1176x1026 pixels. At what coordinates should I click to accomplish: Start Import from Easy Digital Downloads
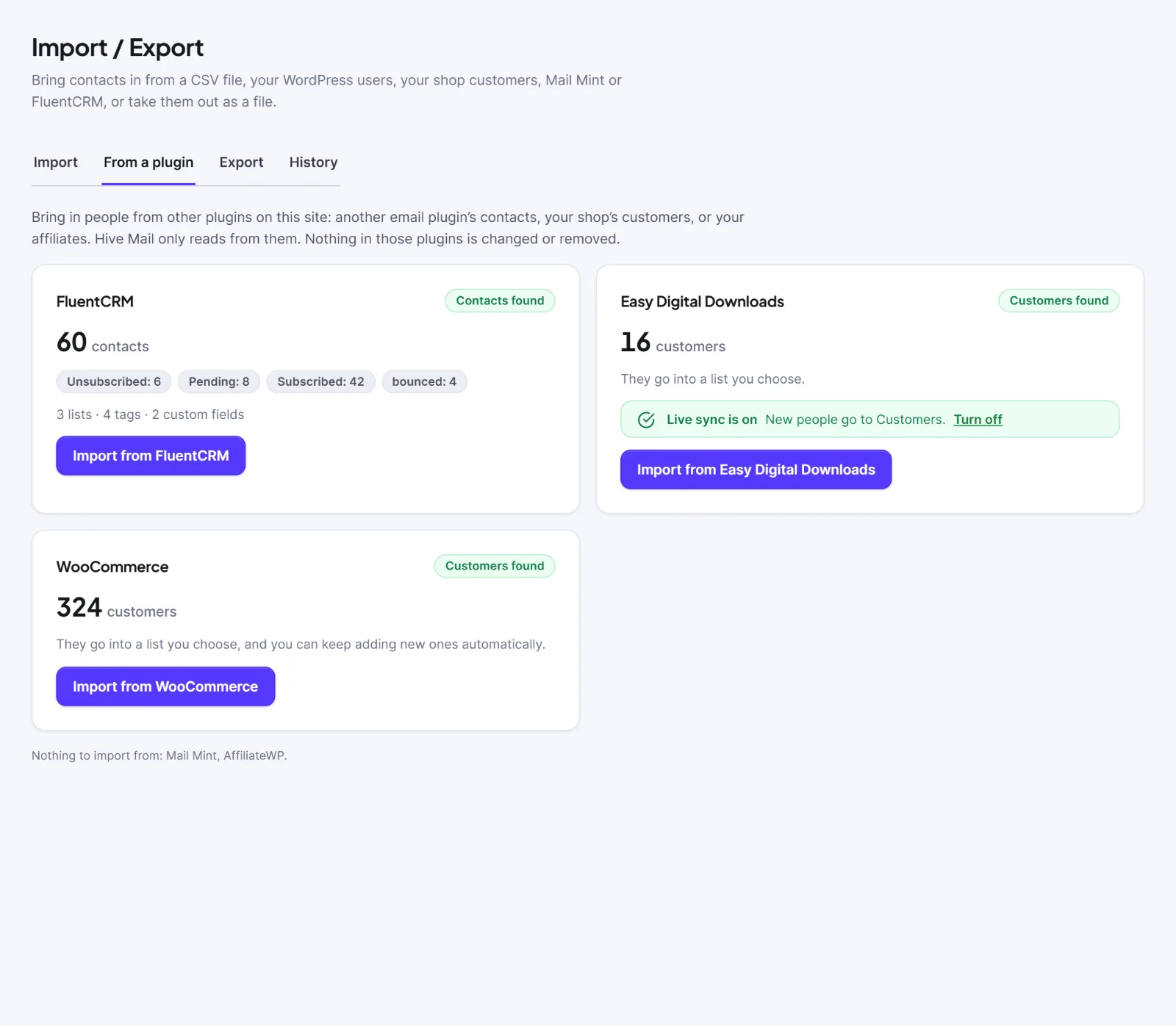756,470
